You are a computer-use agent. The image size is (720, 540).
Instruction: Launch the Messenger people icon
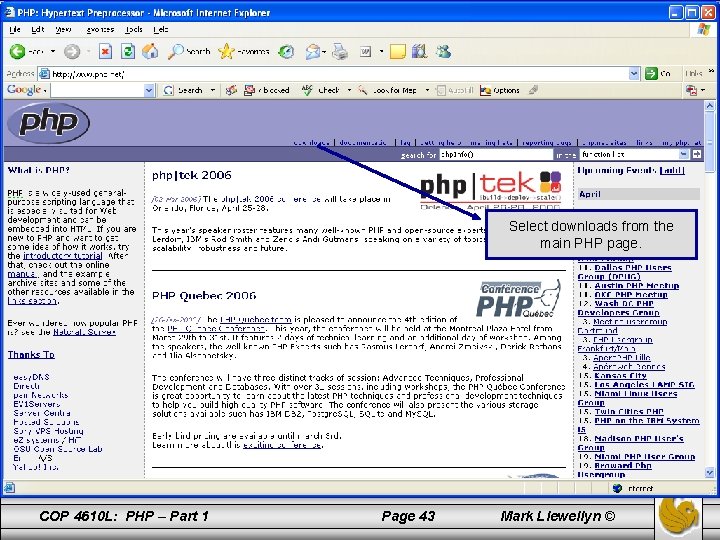tap(444, 51)
